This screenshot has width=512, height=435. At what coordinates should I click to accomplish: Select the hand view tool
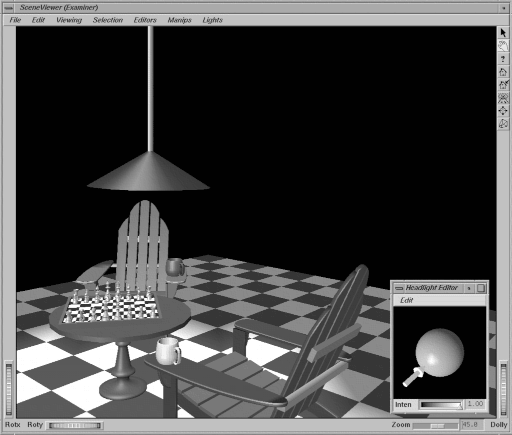[x=503, y=46]
